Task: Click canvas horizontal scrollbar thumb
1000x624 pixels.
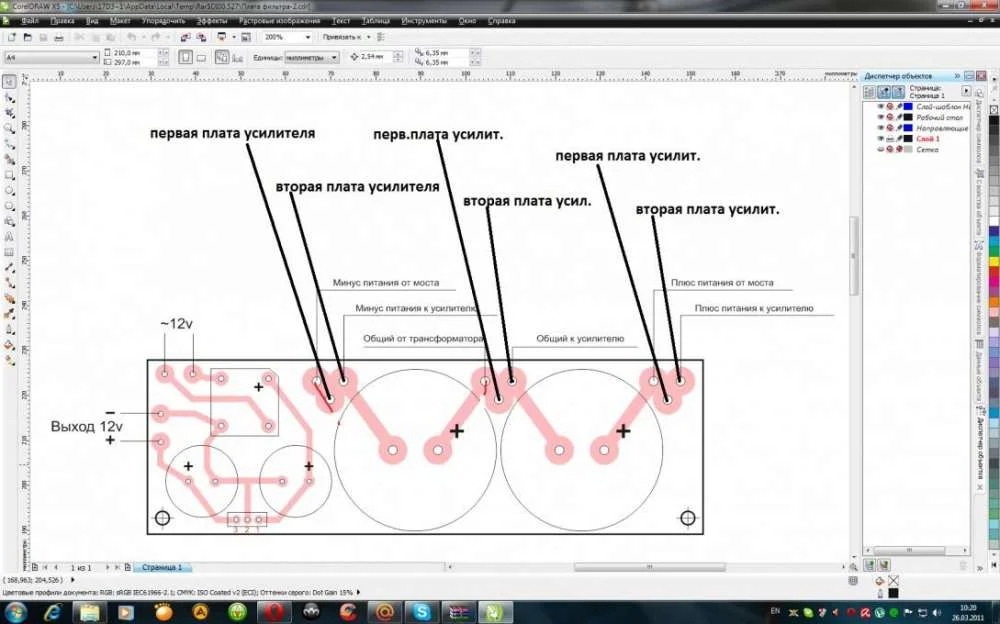Action: 649,567
